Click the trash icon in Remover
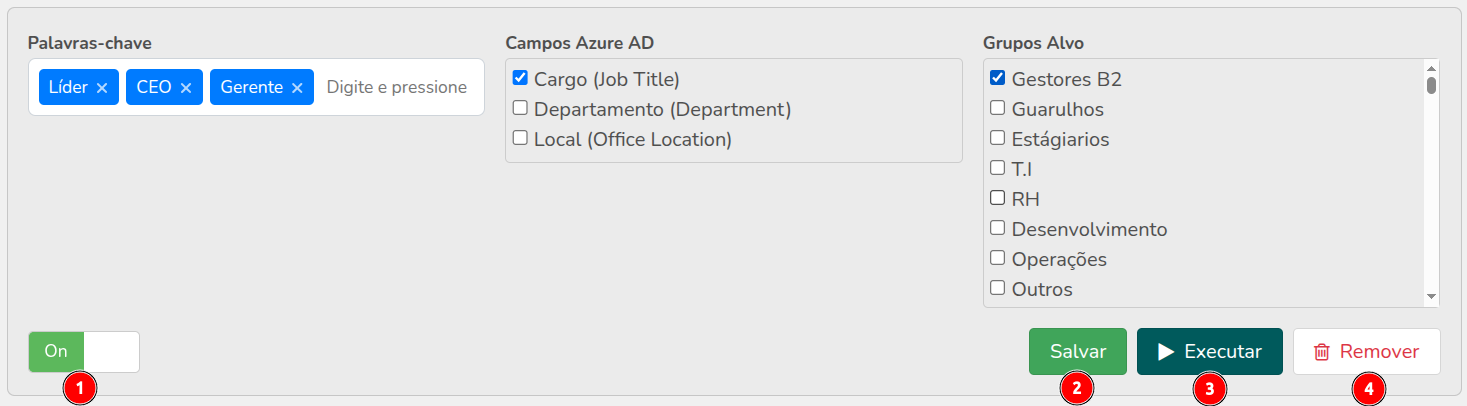Viewport: 1467px width, 406px height. [1322, 352]
